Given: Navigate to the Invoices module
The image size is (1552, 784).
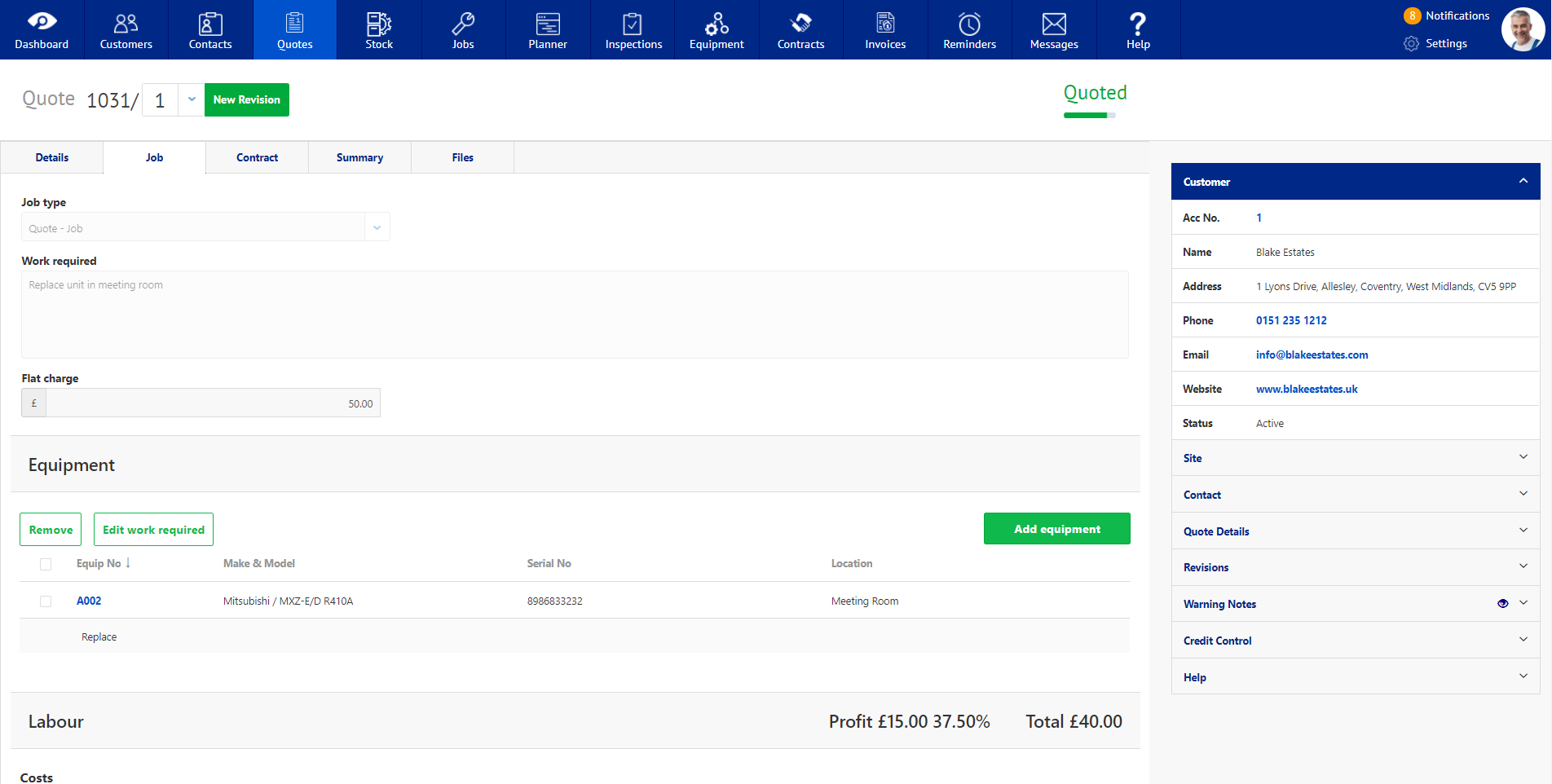Looking at the screenshot, I should tap(884, 29).
